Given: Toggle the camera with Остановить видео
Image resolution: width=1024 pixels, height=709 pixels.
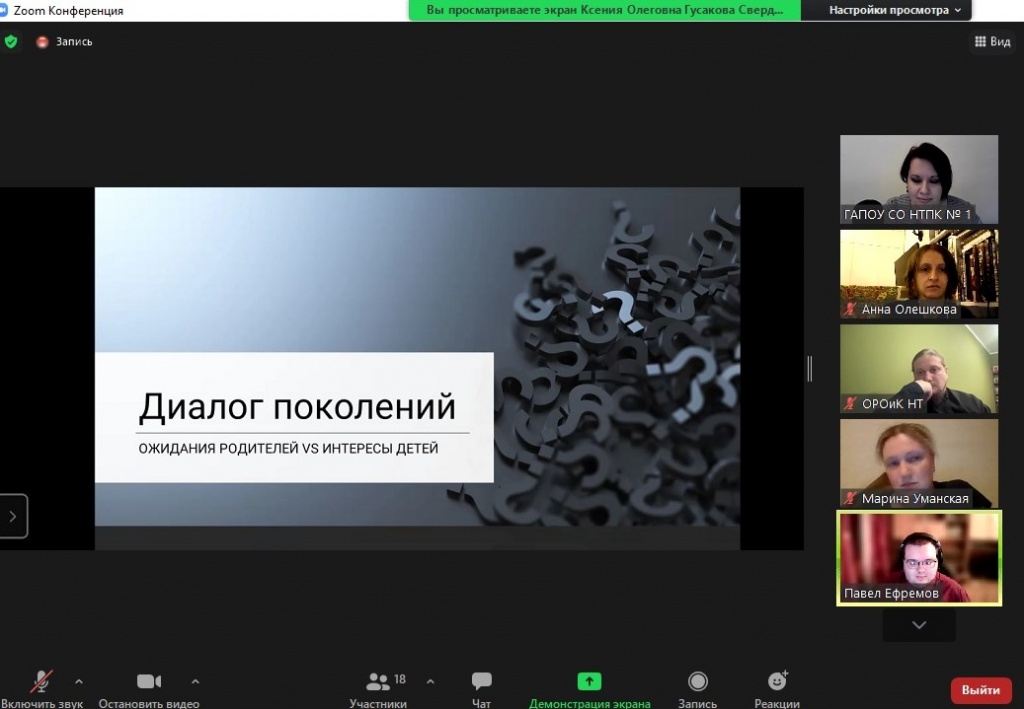Looking at the screenshot, I should coord(149,682).
